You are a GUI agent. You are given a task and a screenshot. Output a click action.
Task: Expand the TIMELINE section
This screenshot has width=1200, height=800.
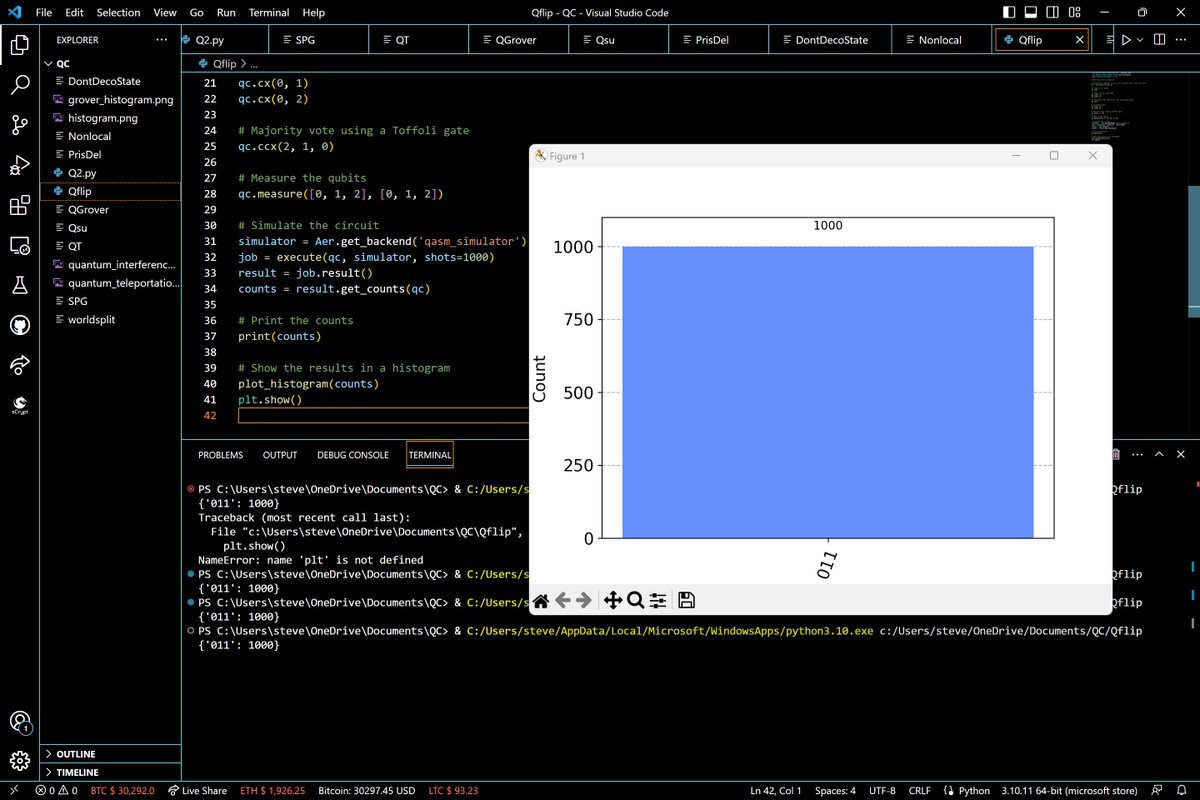point(77,772)
